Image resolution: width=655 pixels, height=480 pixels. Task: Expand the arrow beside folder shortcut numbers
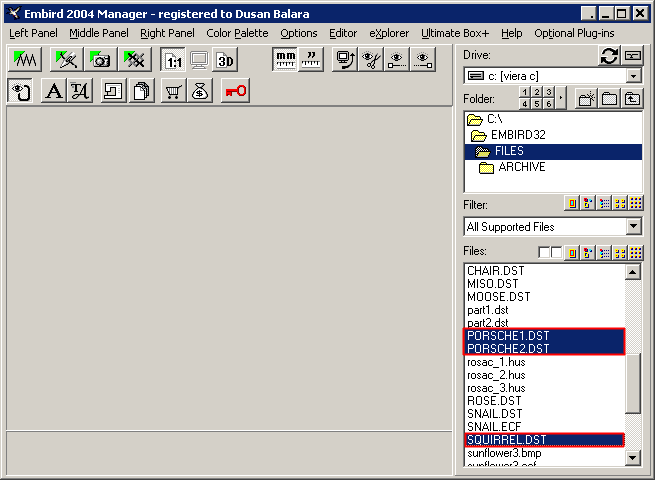[561, 98]
